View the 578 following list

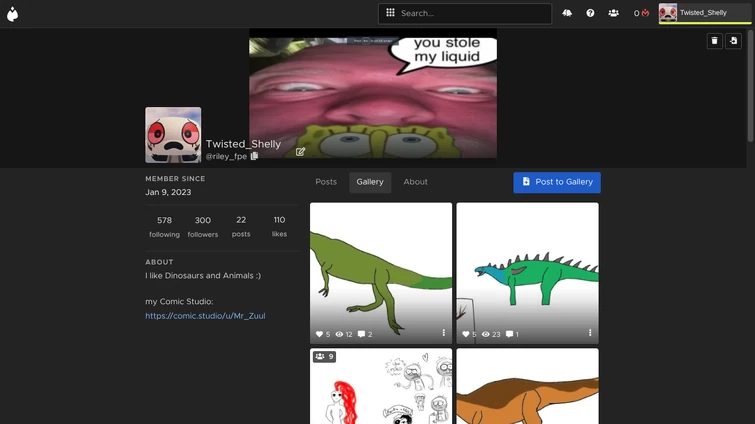point(164,227)
